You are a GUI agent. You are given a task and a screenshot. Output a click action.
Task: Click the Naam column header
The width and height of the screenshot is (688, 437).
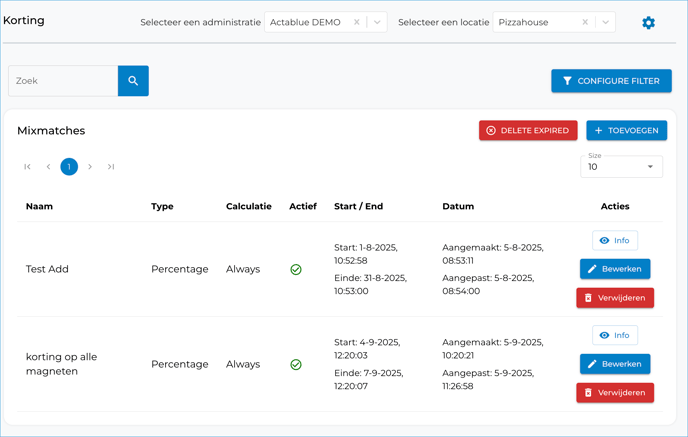(39, 206)
